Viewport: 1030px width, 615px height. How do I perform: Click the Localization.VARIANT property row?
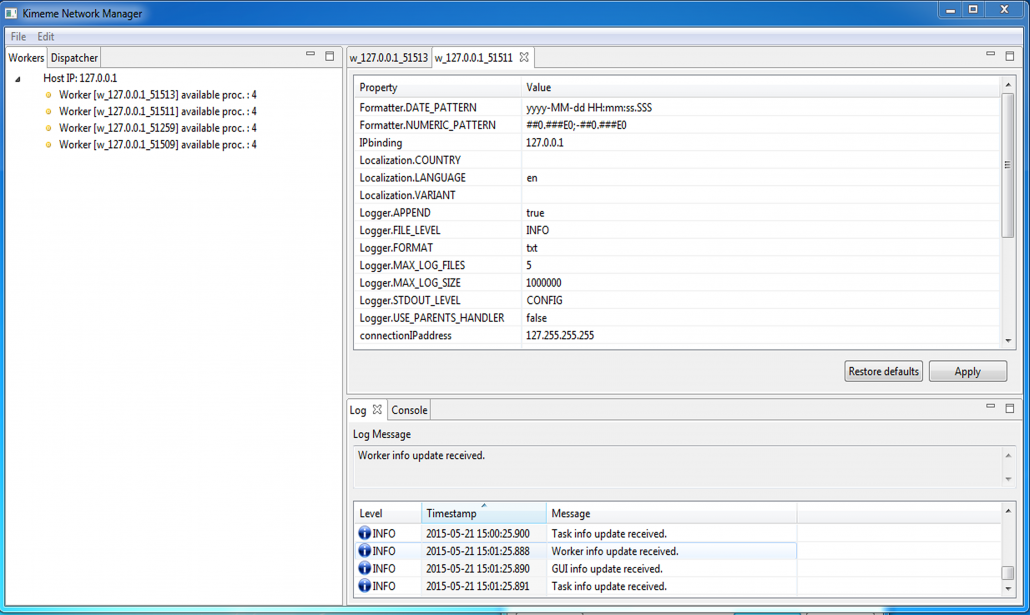[677, 195]
